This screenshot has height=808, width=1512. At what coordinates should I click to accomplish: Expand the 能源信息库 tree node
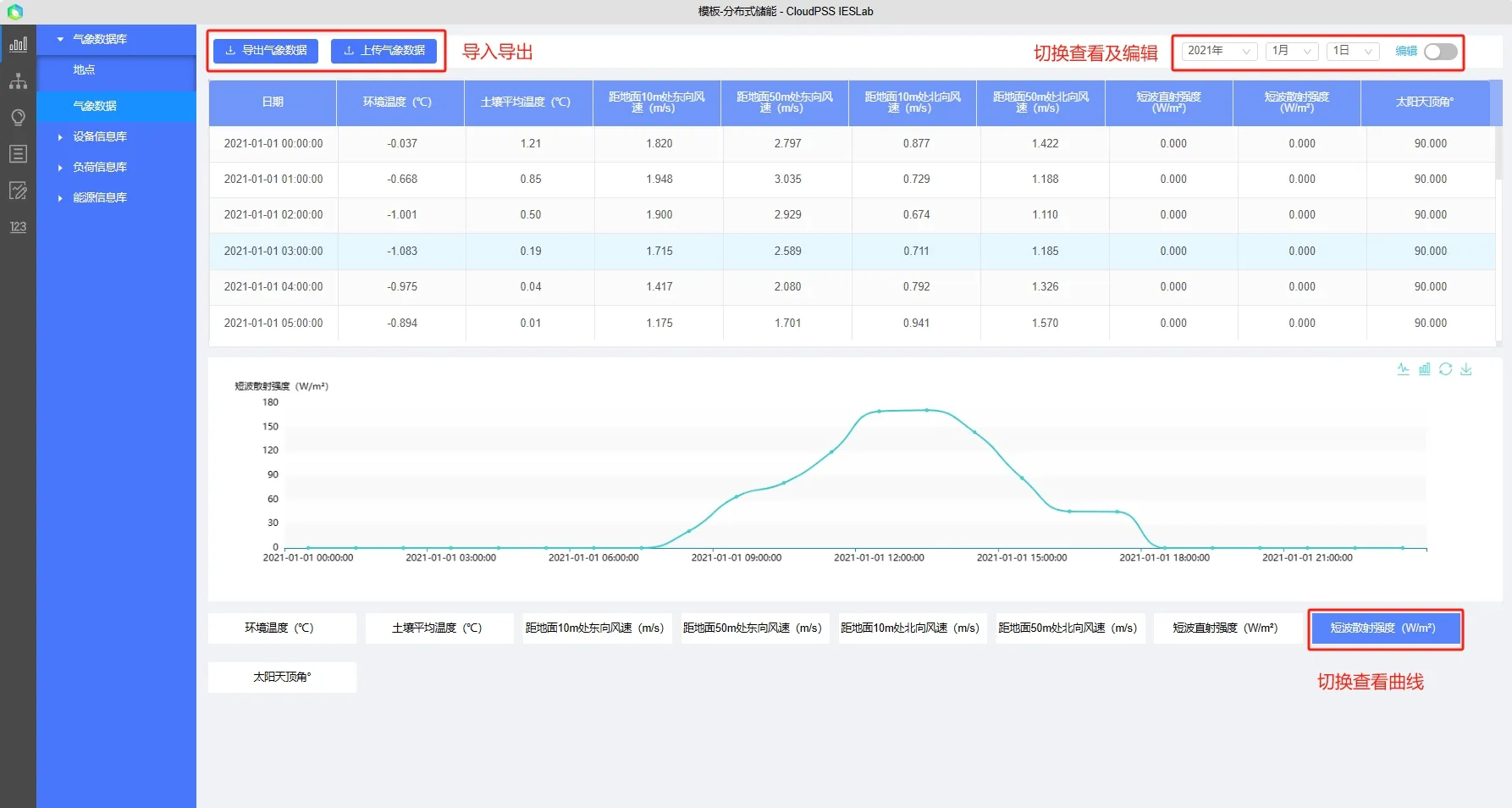(60, 197)
